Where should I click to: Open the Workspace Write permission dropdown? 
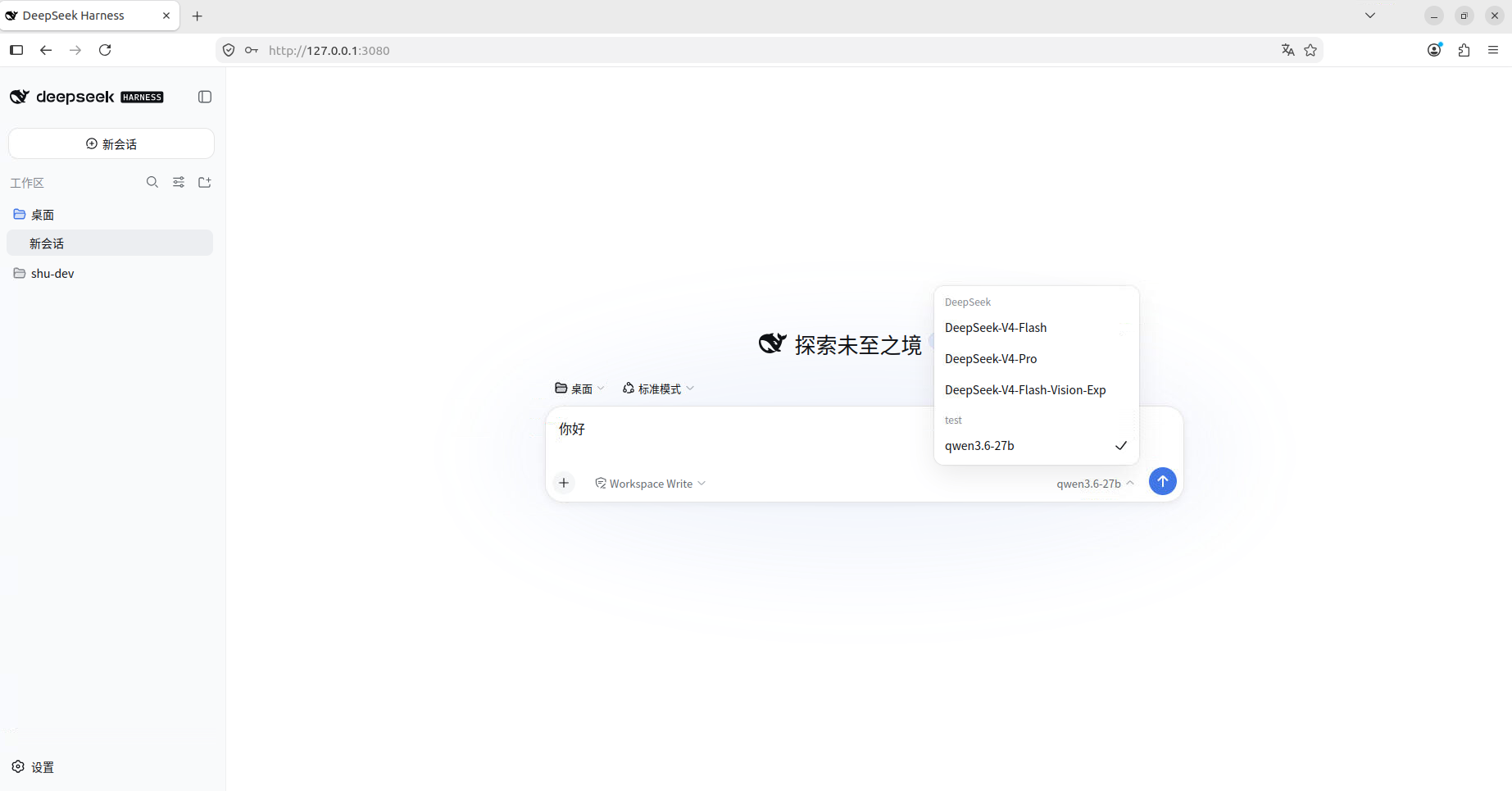(x=650, y=484)
